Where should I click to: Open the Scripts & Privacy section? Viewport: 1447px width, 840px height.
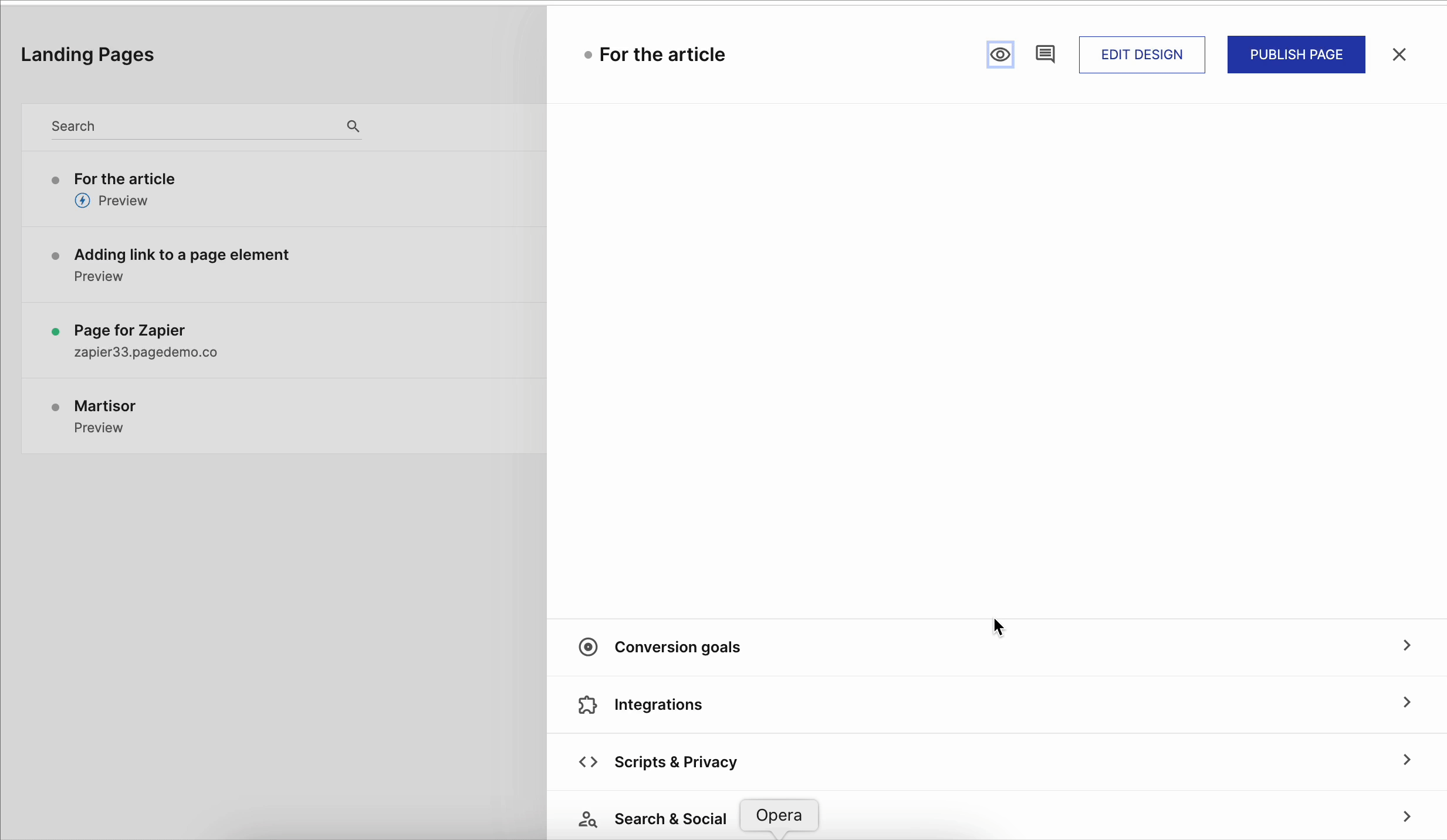[x=996, y=762]
